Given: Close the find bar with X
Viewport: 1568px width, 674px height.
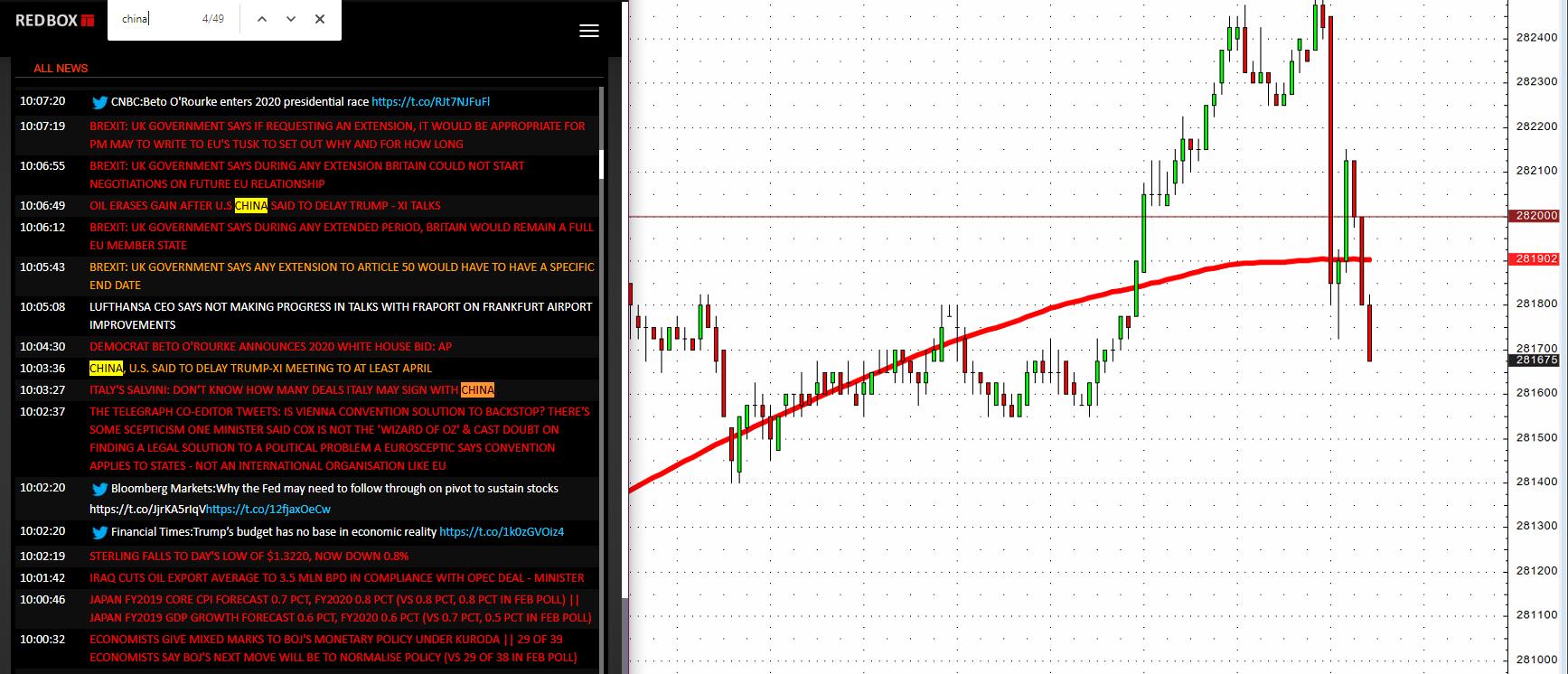Looking at the screenshot, I should point(320,19).
